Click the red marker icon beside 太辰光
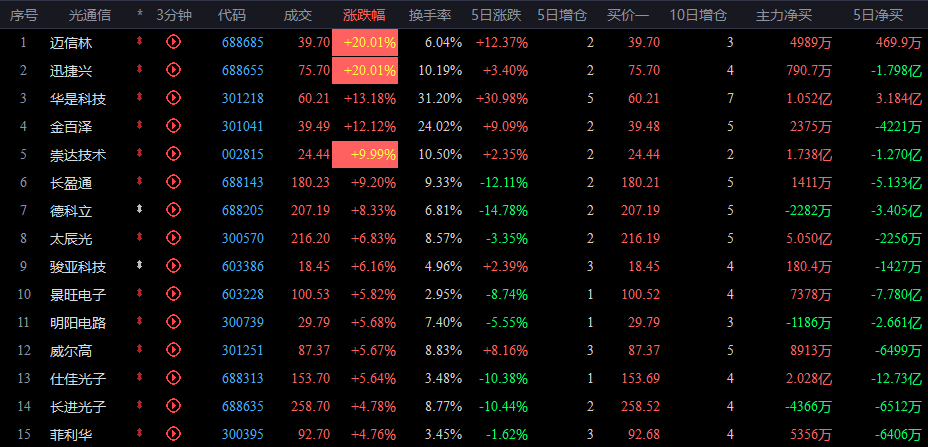Image resolution: width=928 pixels, height=447 pixels. coord(140,237)
